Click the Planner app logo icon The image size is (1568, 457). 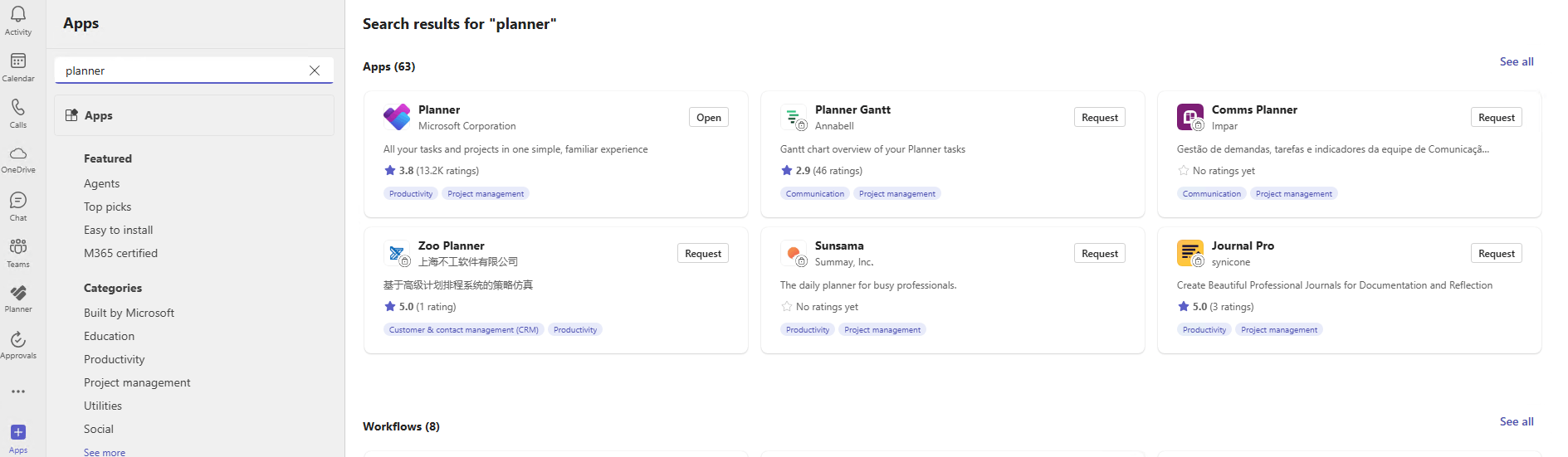(x=397, y=117)
